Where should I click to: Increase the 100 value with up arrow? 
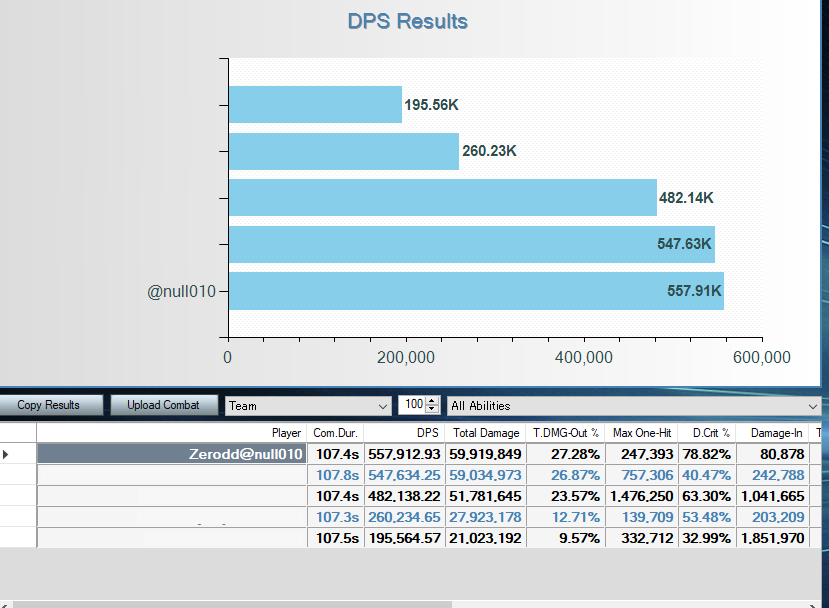click(432, 401)
